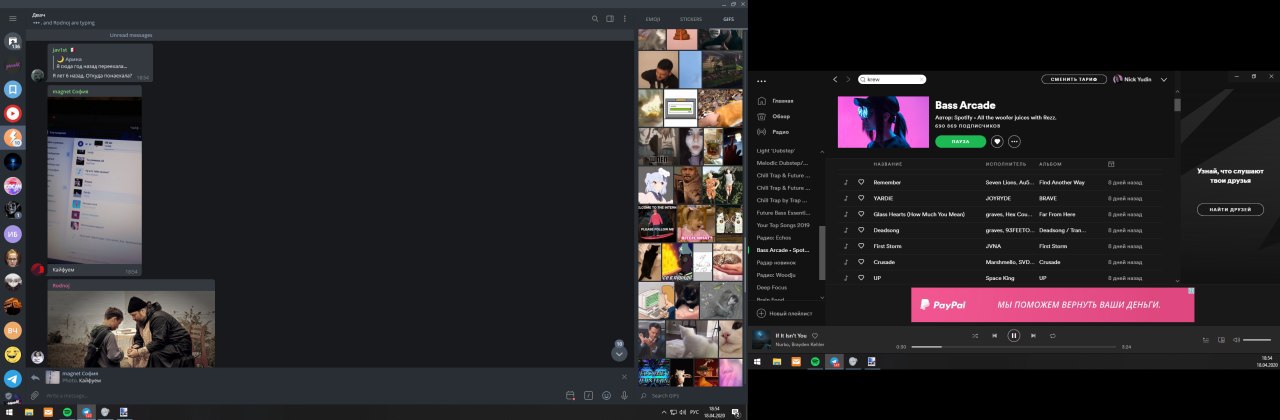Search within the Telegram chat
Viewport: 1280px width, 420px height.
[x=594, y=18]
